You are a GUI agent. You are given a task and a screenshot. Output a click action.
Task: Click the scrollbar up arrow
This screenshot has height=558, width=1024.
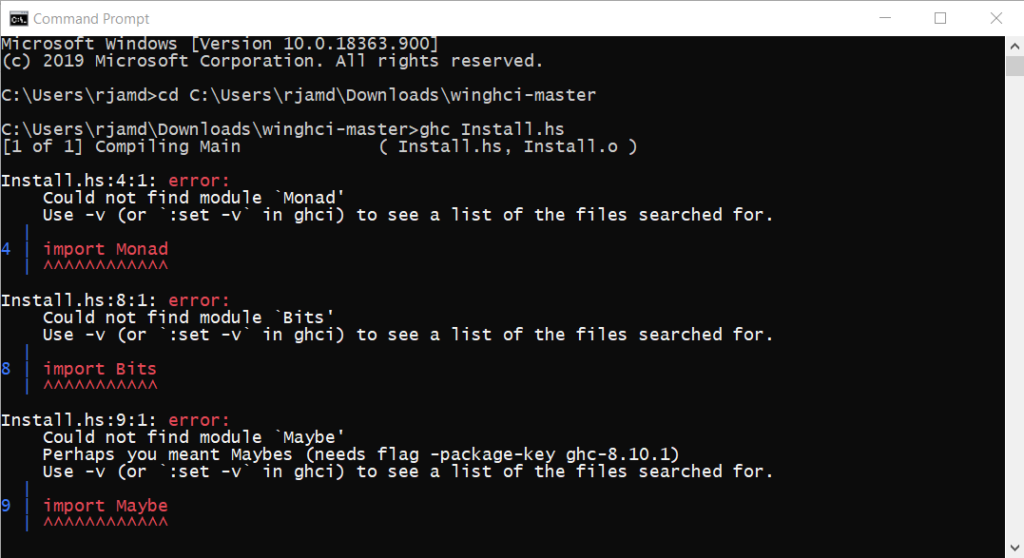1015,45
